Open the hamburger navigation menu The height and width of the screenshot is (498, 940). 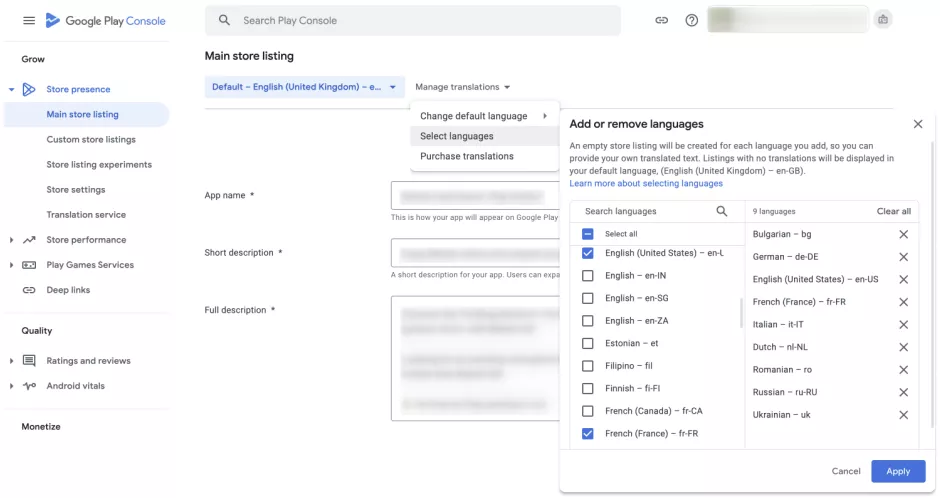29,20
